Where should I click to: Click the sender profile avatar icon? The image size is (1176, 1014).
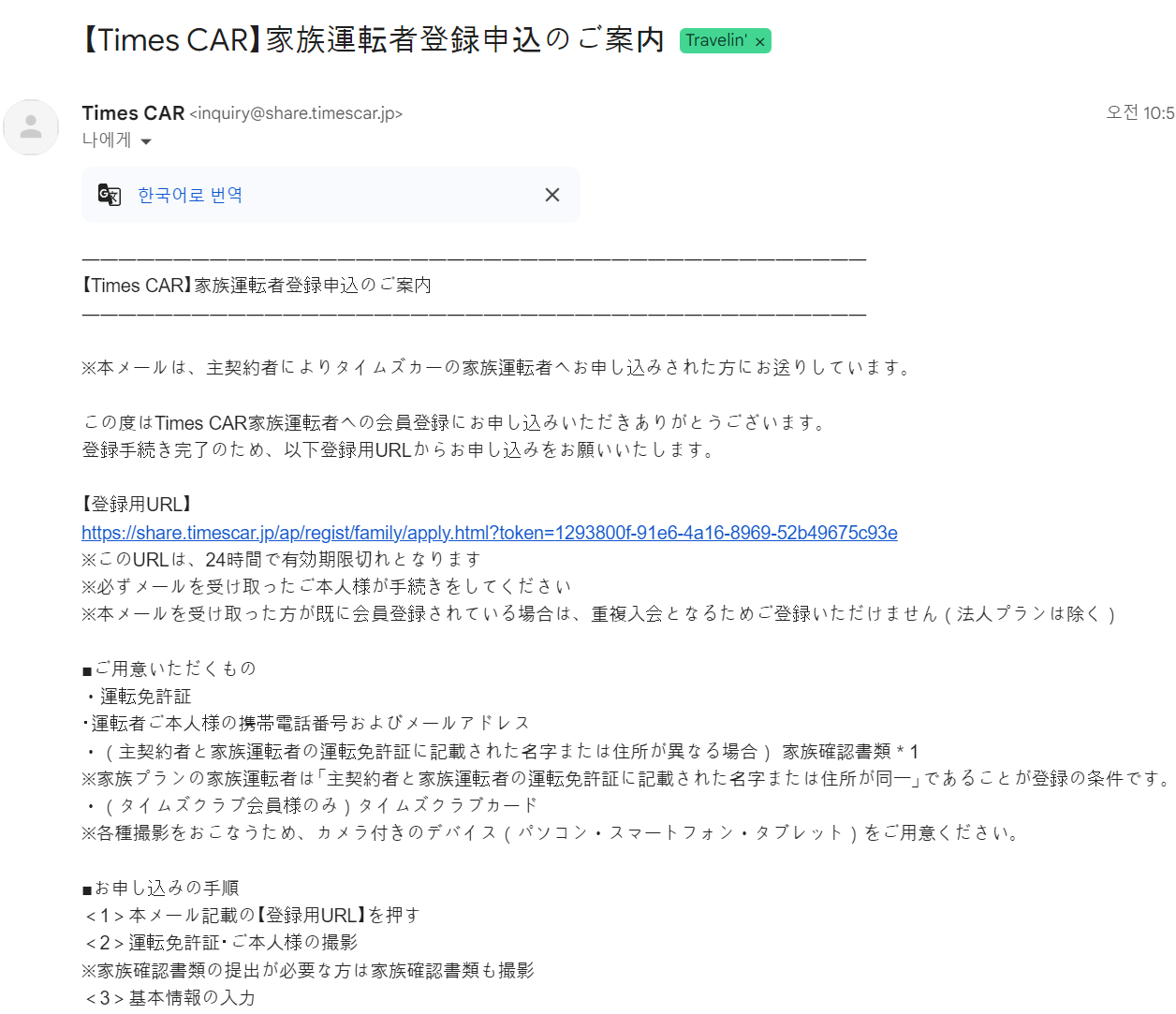(31, 126)
